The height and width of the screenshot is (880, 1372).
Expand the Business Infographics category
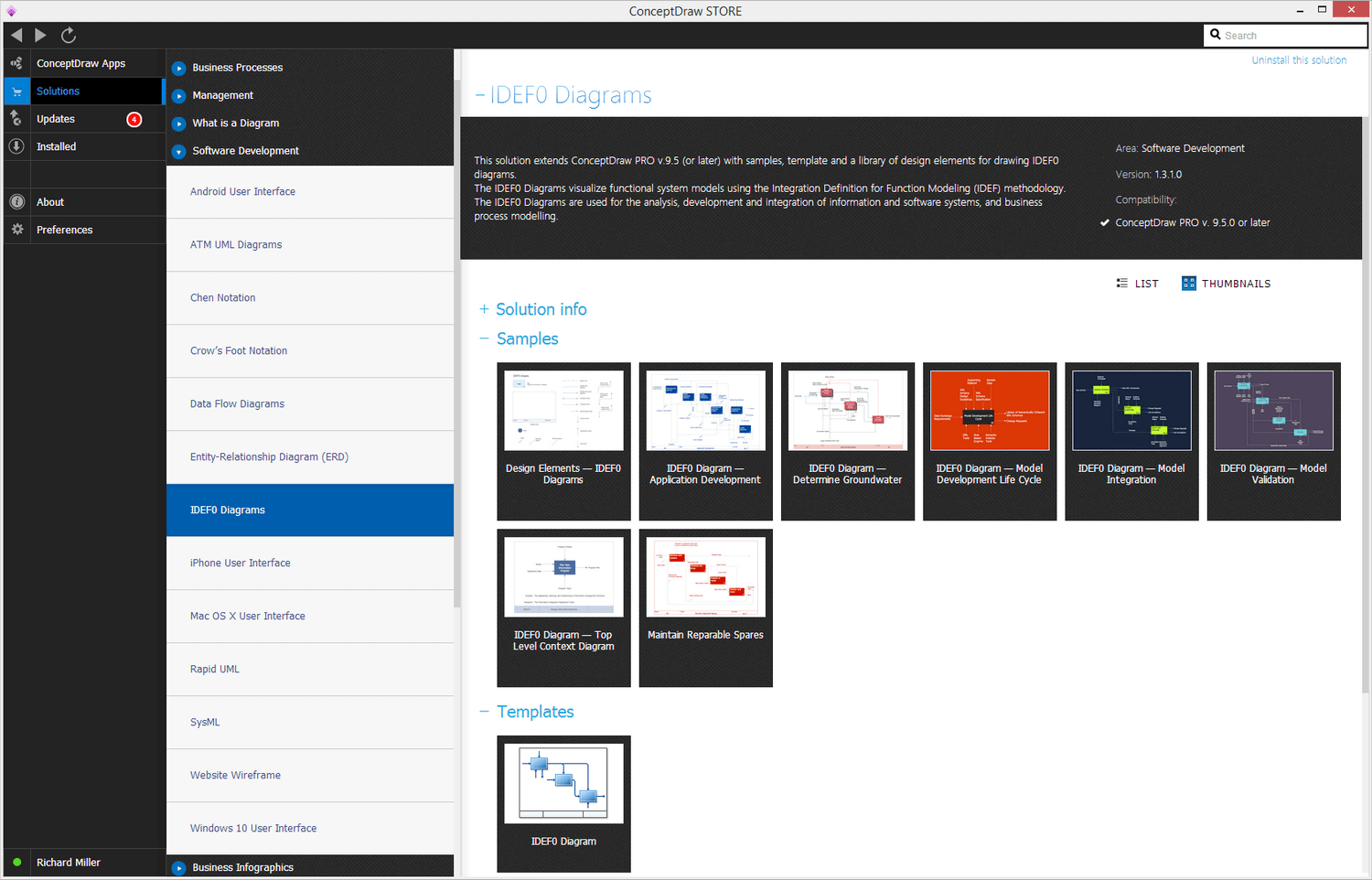click(x=179, y=868)
